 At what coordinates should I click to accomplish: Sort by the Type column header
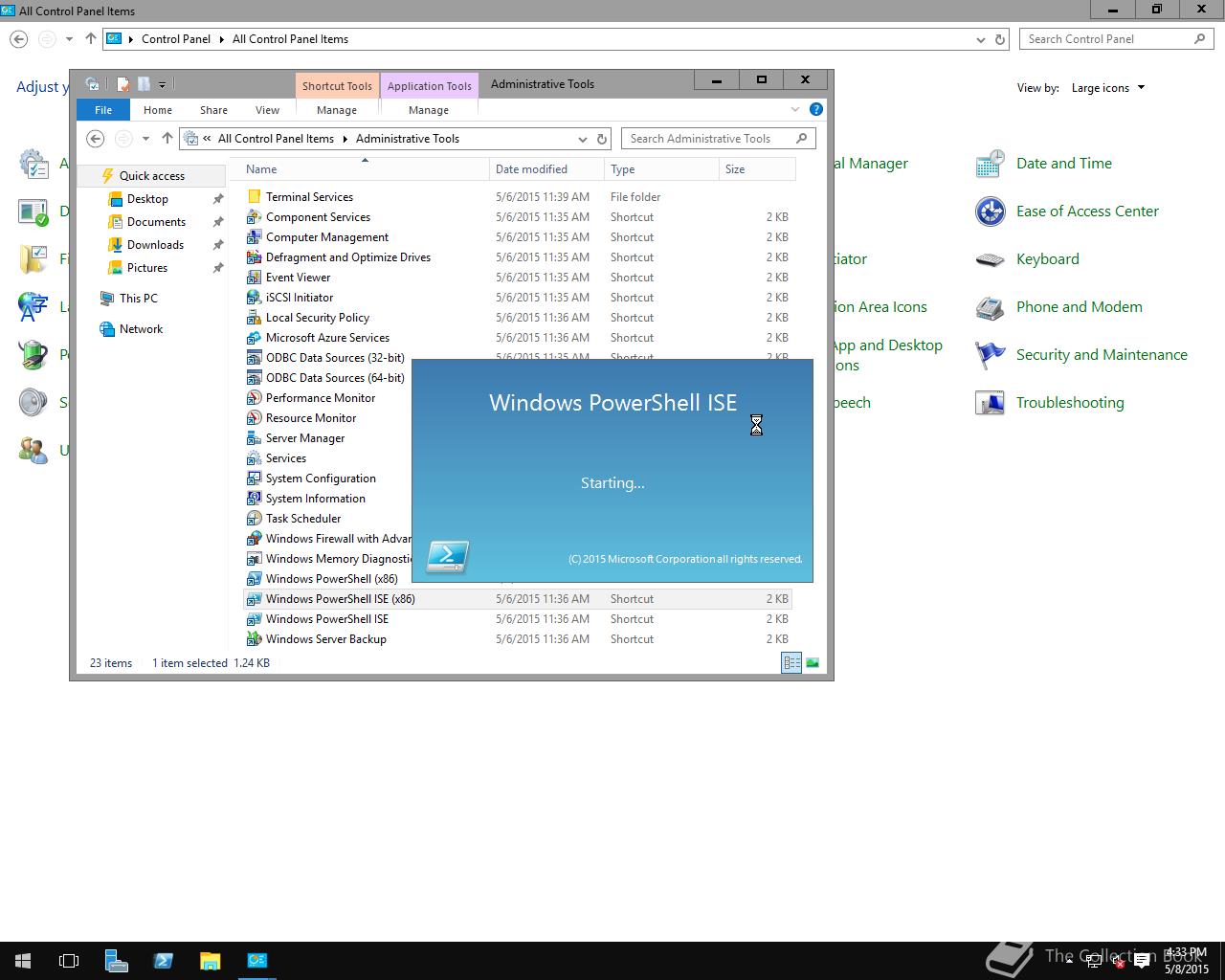[x=661, y=169]
